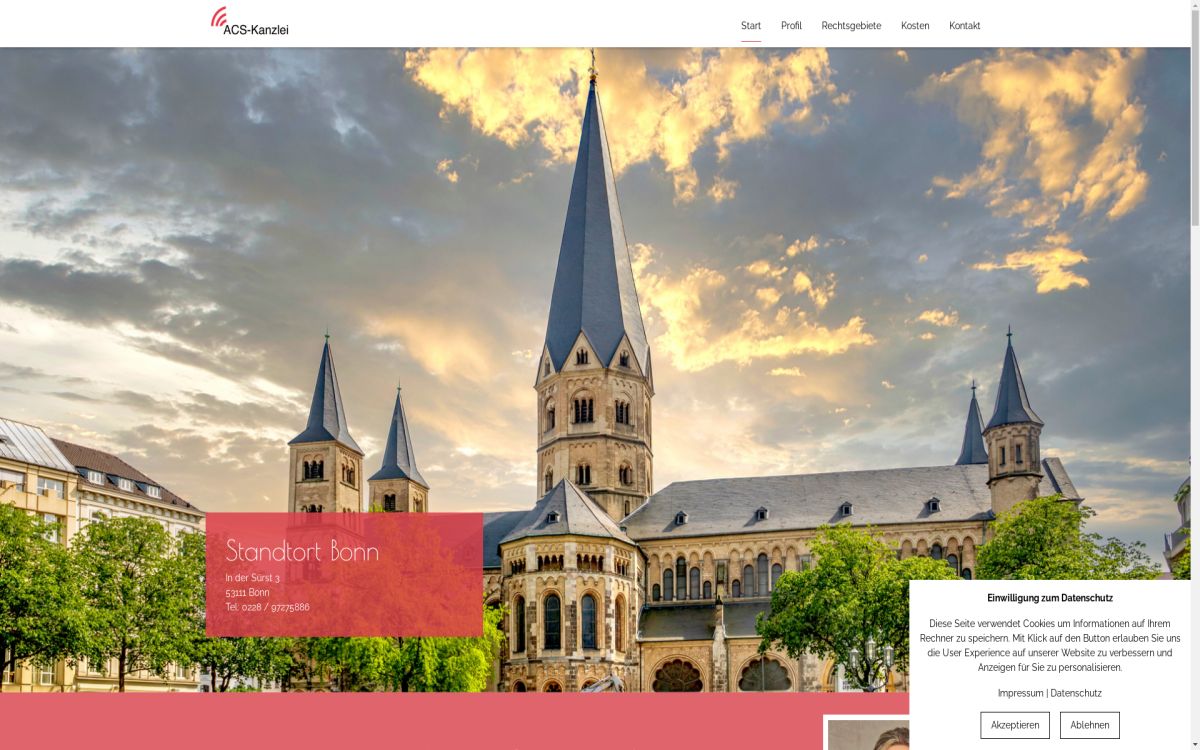1200x750 pixels.
Task: Accept cookies via Akzeptieren button
Action: click(1015, 725)
